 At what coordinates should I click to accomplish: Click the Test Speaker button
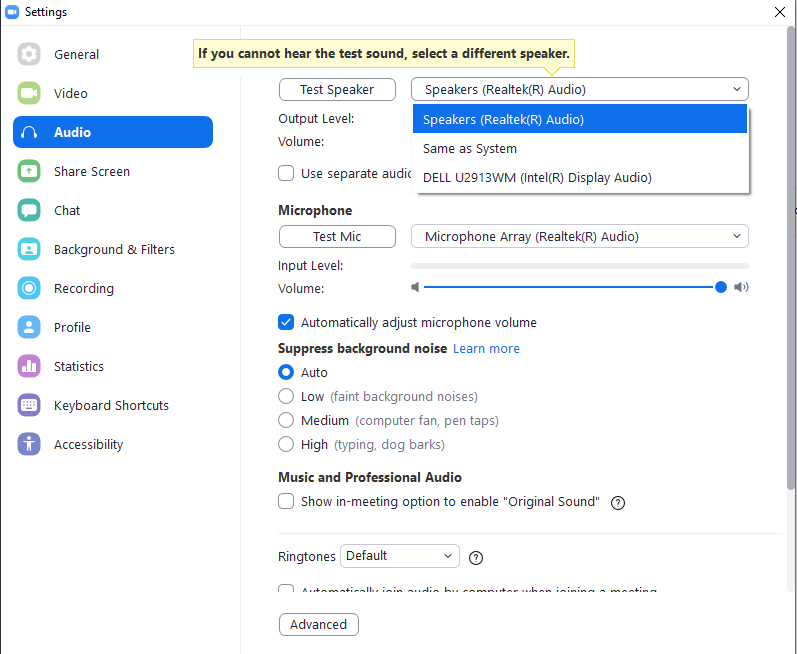[x=337, y=89]
